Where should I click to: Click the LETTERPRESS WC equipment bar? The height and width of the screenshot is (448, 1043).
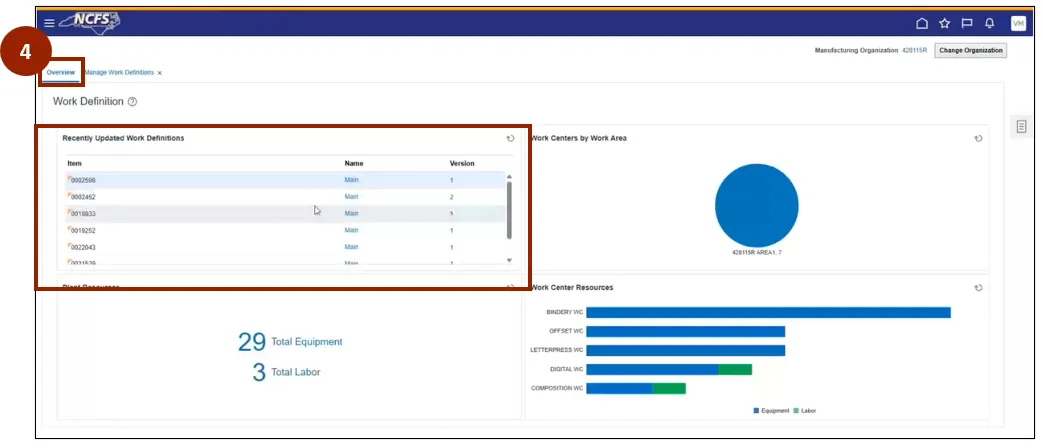pos(685,350)
